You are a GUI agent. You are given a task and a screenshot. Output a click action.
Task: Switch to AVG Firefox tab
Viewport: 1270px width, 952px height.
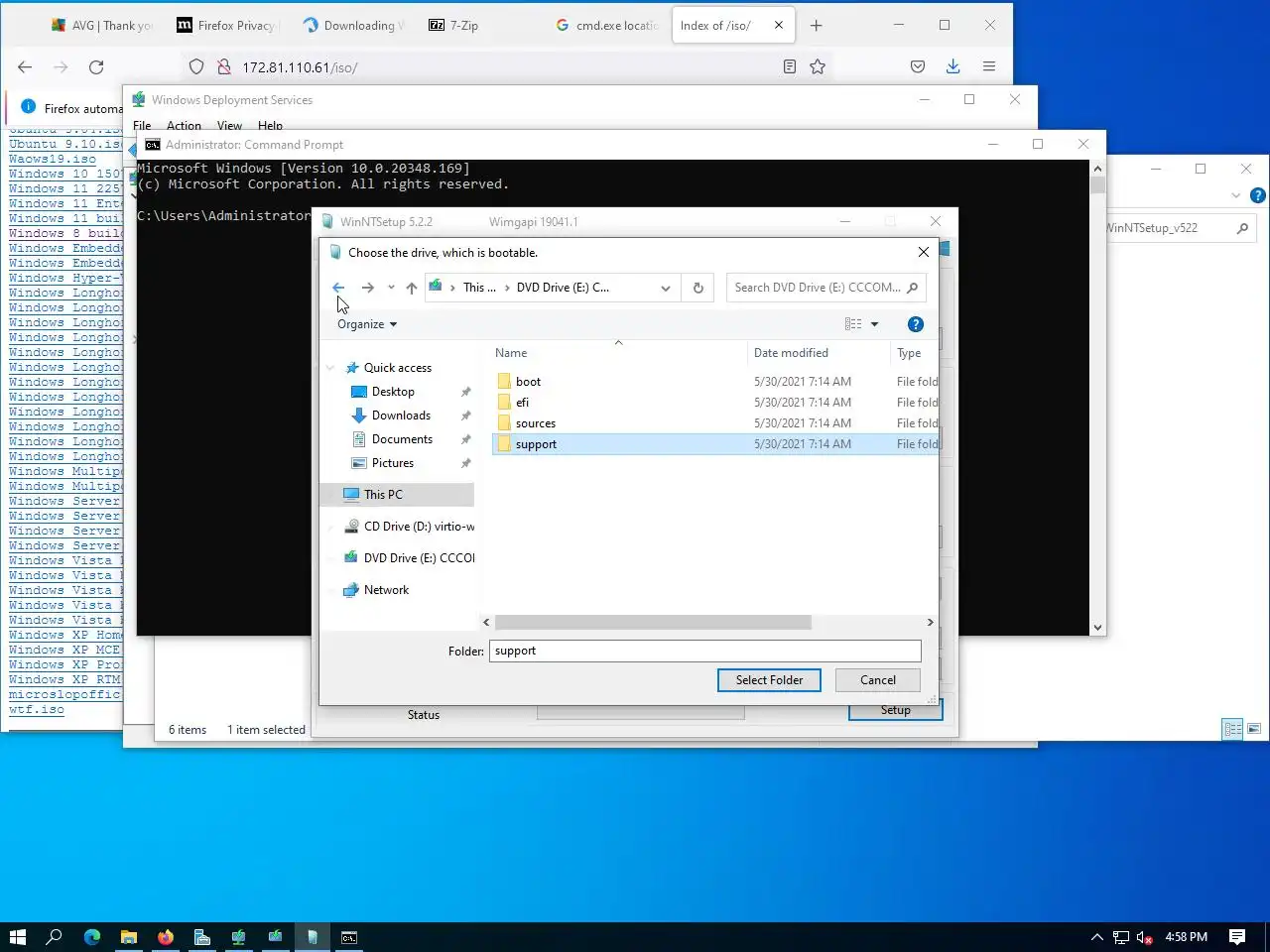click(x=102, y=26)
